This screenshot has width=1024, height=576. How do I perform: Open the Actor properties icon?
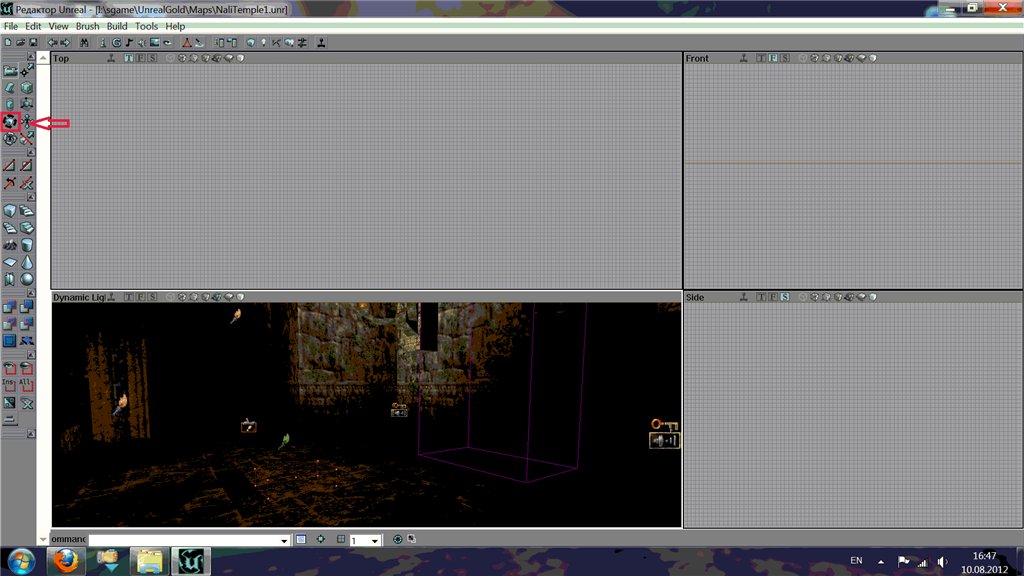220,42
